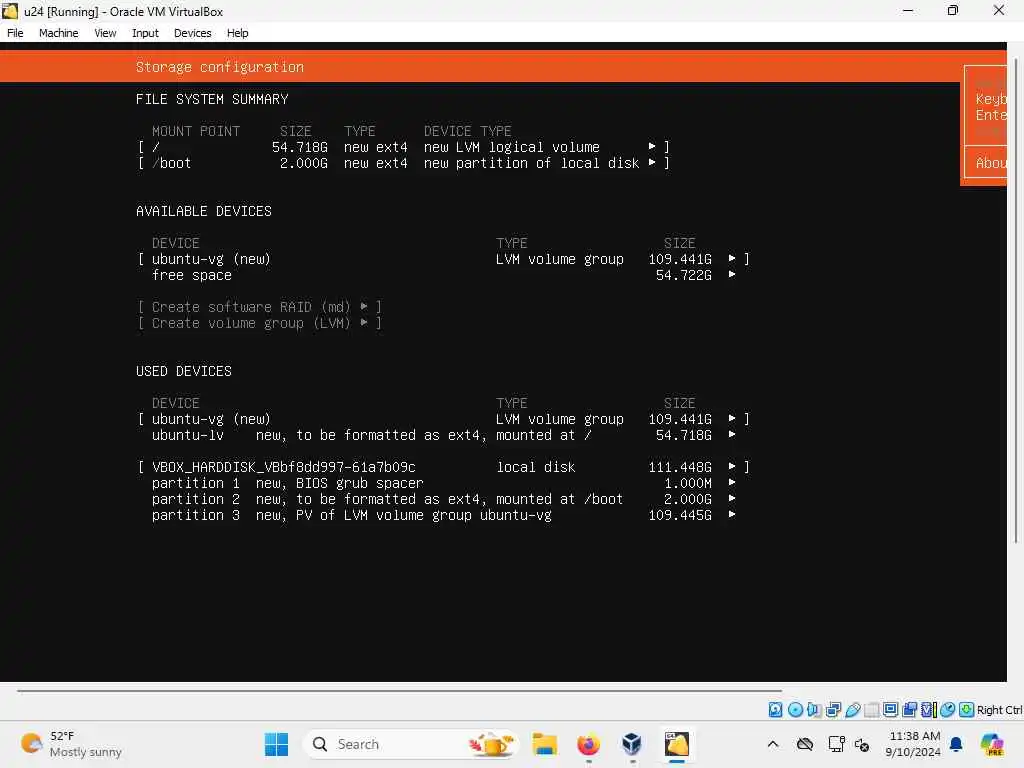This screenshot has width=1024, height=768.
Task: Select Create software RAID (md)
Action: (x=259, y=307)
